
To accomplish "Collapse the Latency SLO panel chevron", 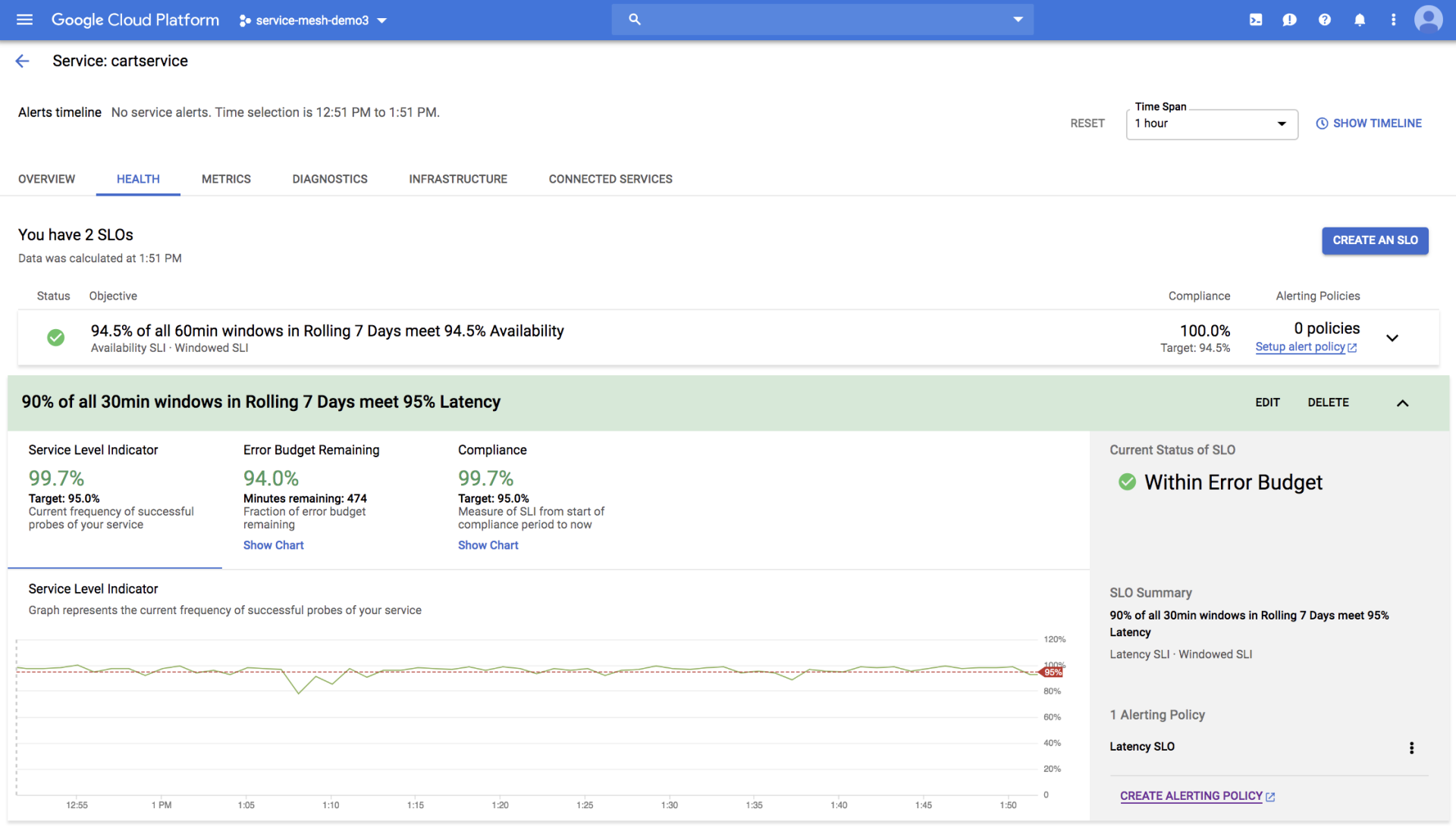I will click(1402, 403).
